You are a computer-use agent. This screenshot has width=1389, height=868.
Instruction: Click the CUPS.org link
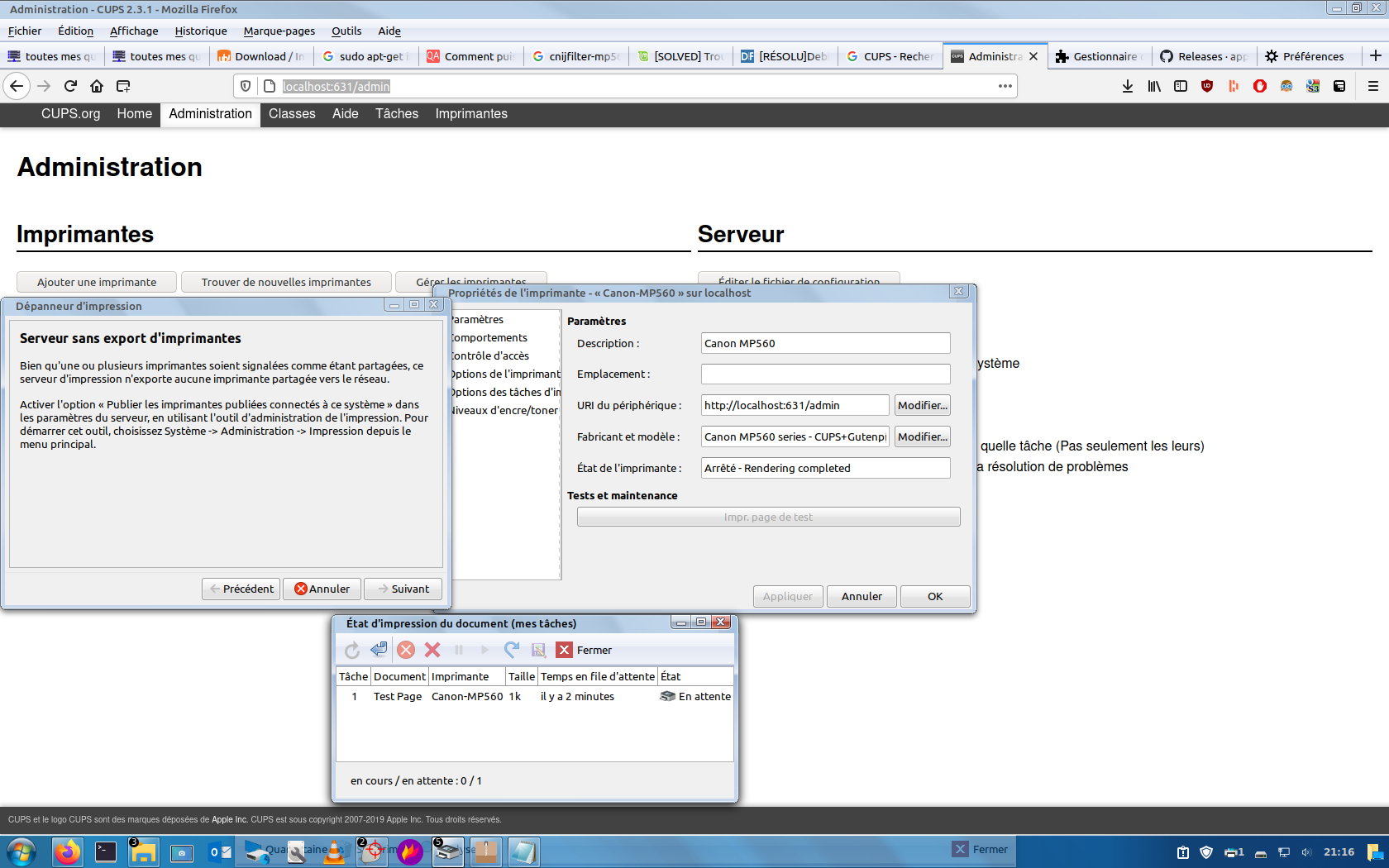coord(71,114)
